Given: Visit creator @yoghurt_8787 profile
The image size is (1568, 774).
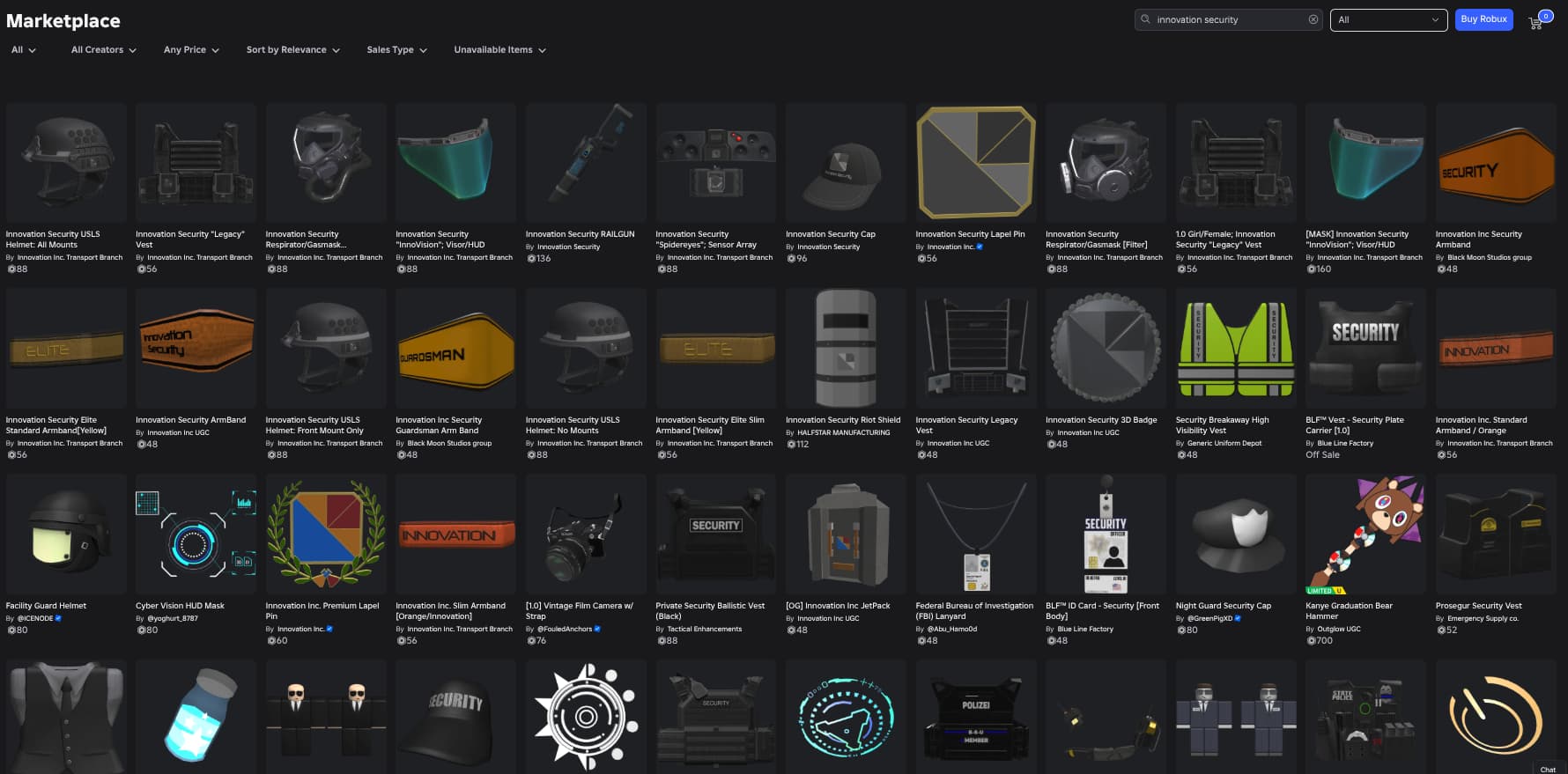Looking at the screenshot, I should click(173, 618).
